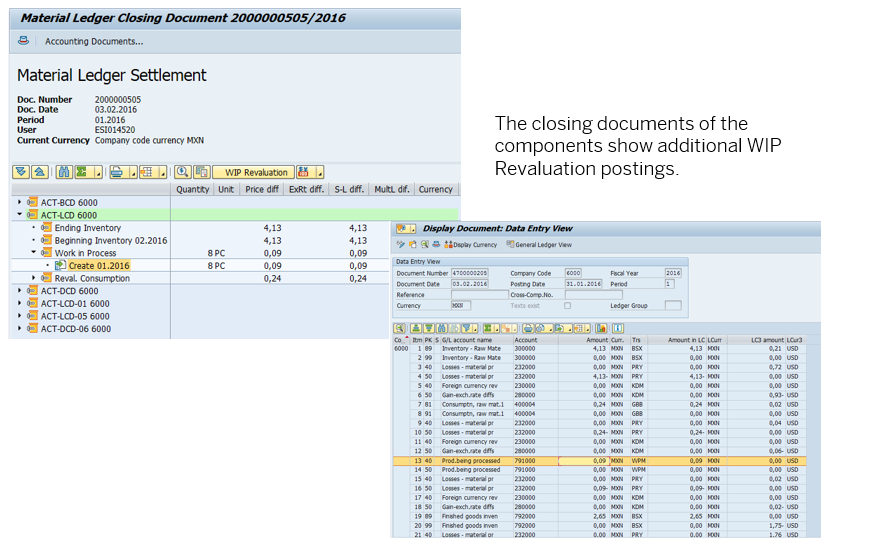Click the Posting Date field
Image resolution: width=885 pixels, height=549 pixels.
(x=584, y=284)
